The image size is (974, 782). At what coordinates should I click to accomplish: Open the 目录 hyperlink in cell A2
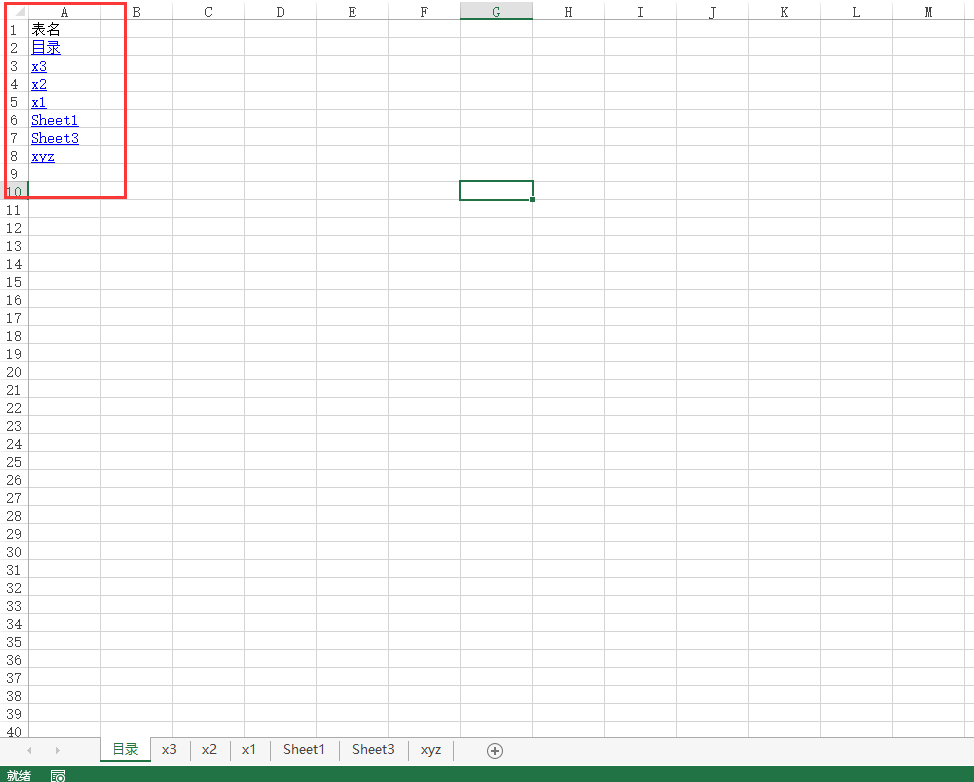tap(46, 48)
